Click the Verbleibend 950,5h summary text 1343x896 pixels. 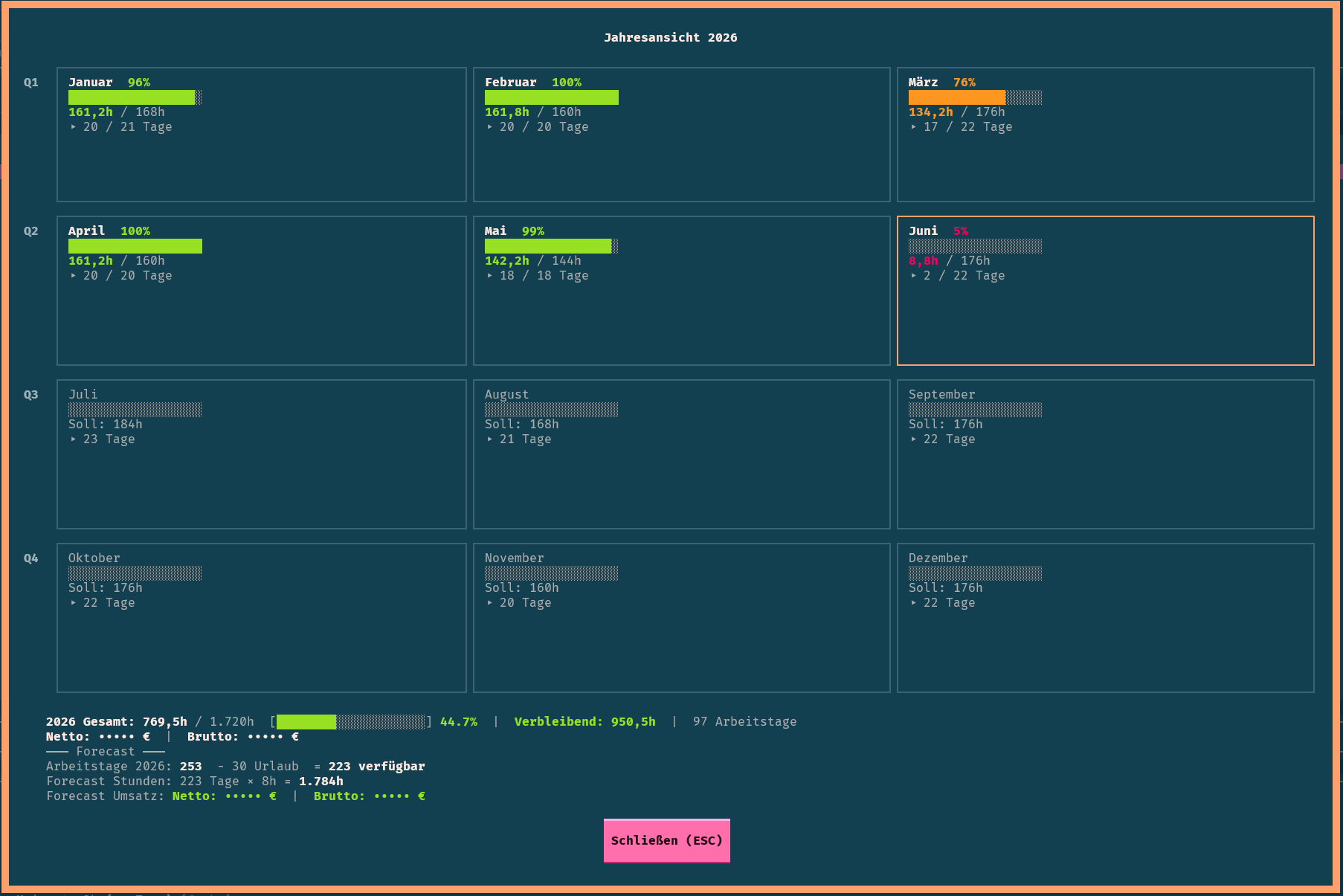[x=584, y=722]
